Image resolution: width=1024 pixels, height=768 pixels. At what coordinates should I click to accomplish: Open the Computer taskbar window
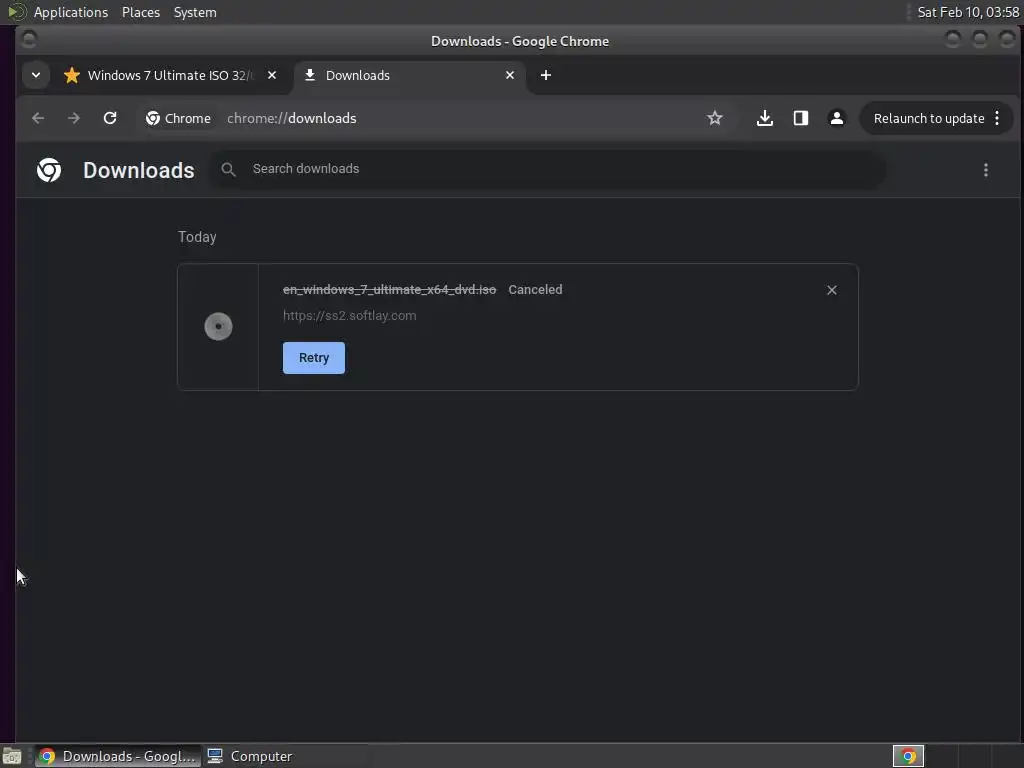coord(249,756)
